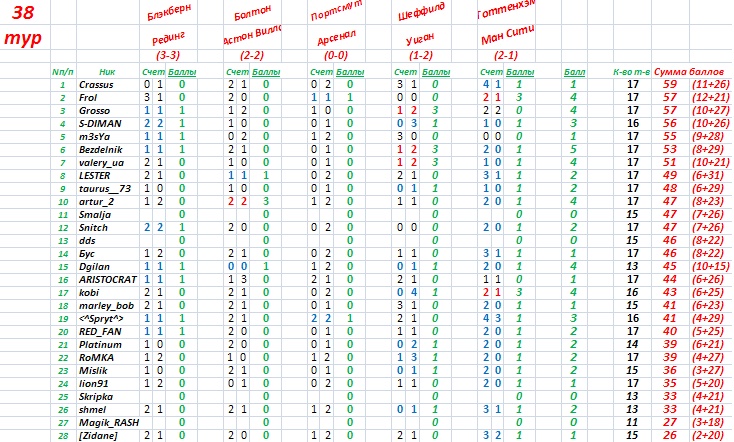The width and height of the screenshot is (734, 442).
Task: Select the Шеффилд team name header
Action: [x=421, y=16]
